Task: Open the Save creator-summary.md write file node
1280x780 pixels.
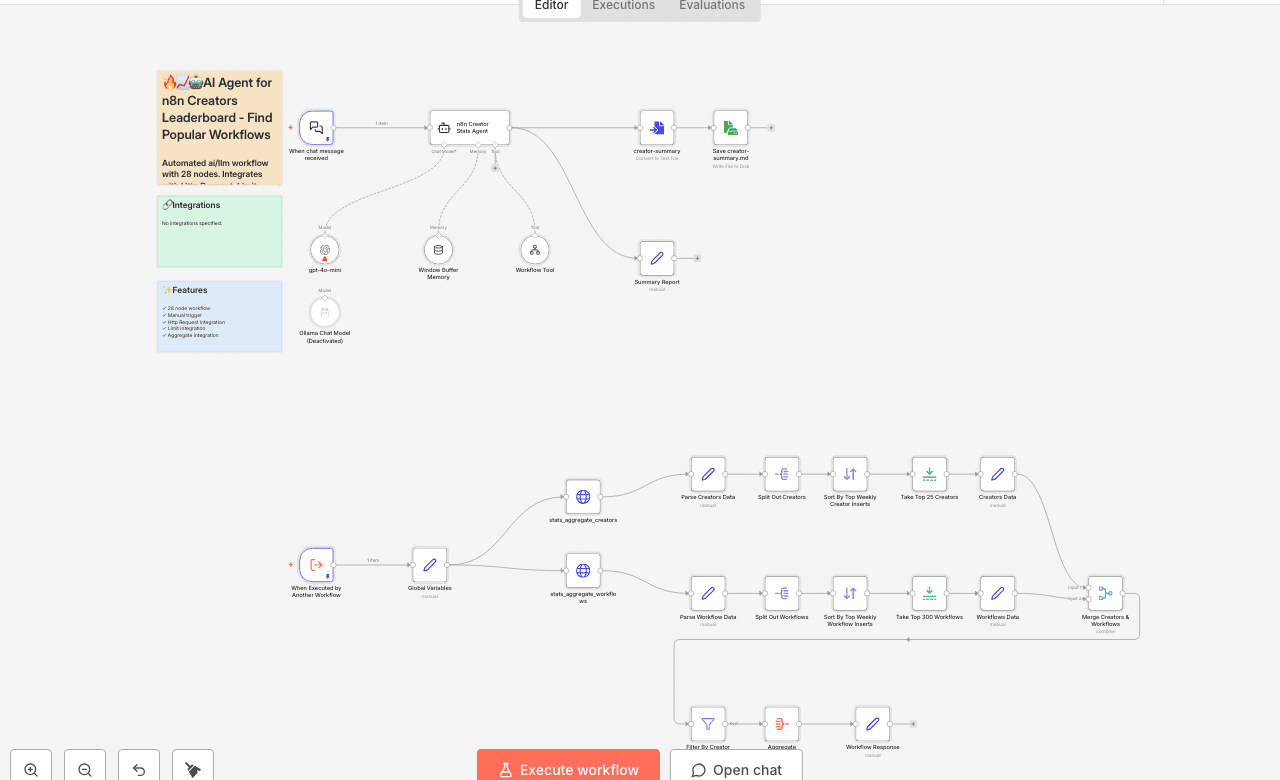Action: tap(730, 127)
